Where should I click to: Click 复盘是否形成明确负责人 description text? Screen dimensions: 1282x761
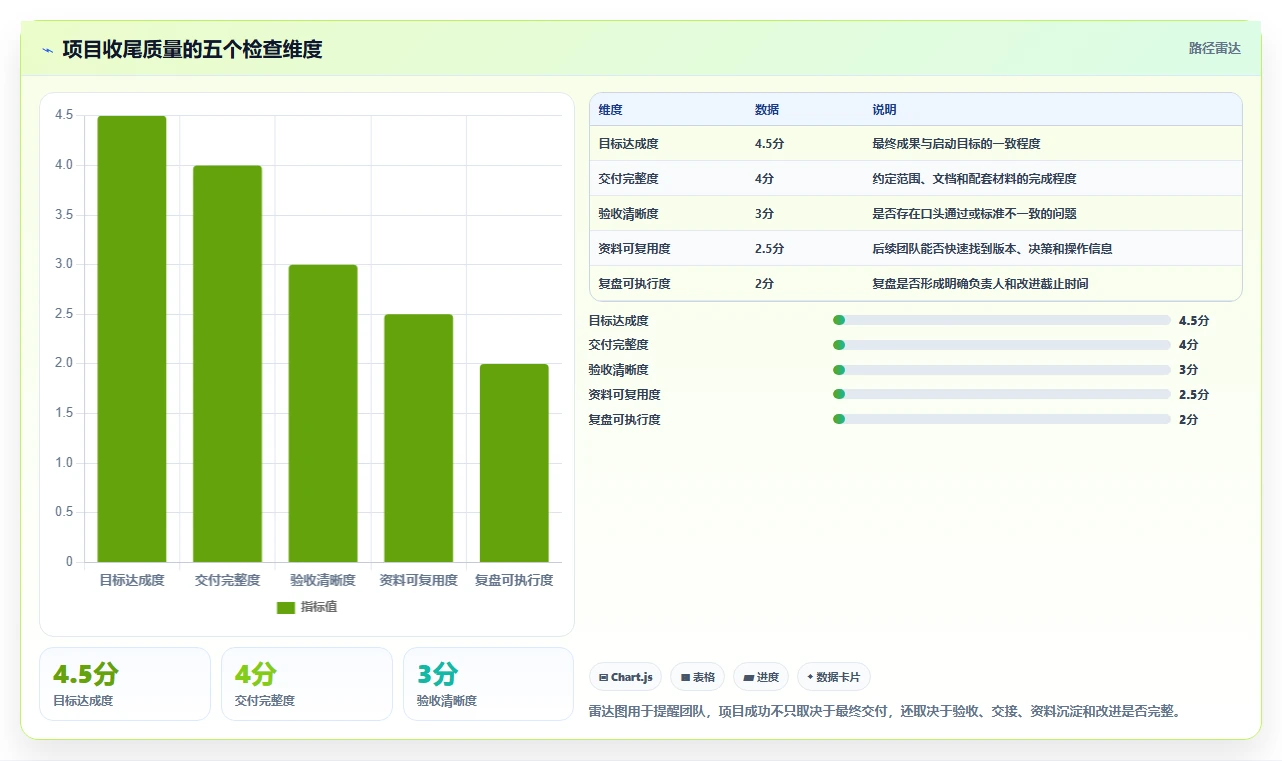pyautogui.click(x=981, y=284)
